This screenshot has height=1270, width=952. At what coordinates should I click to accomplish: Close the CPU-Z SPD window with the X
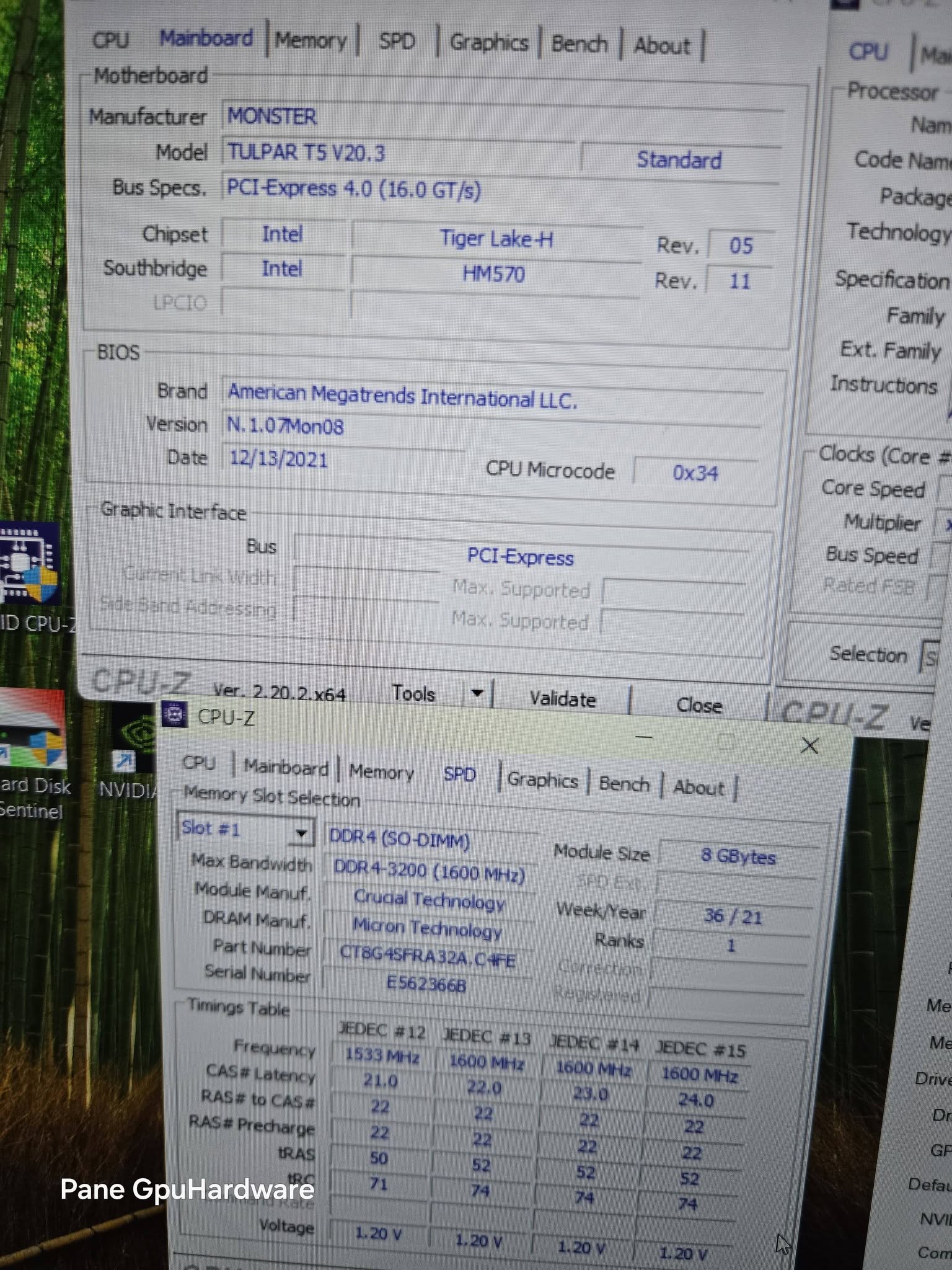point(809,745)
